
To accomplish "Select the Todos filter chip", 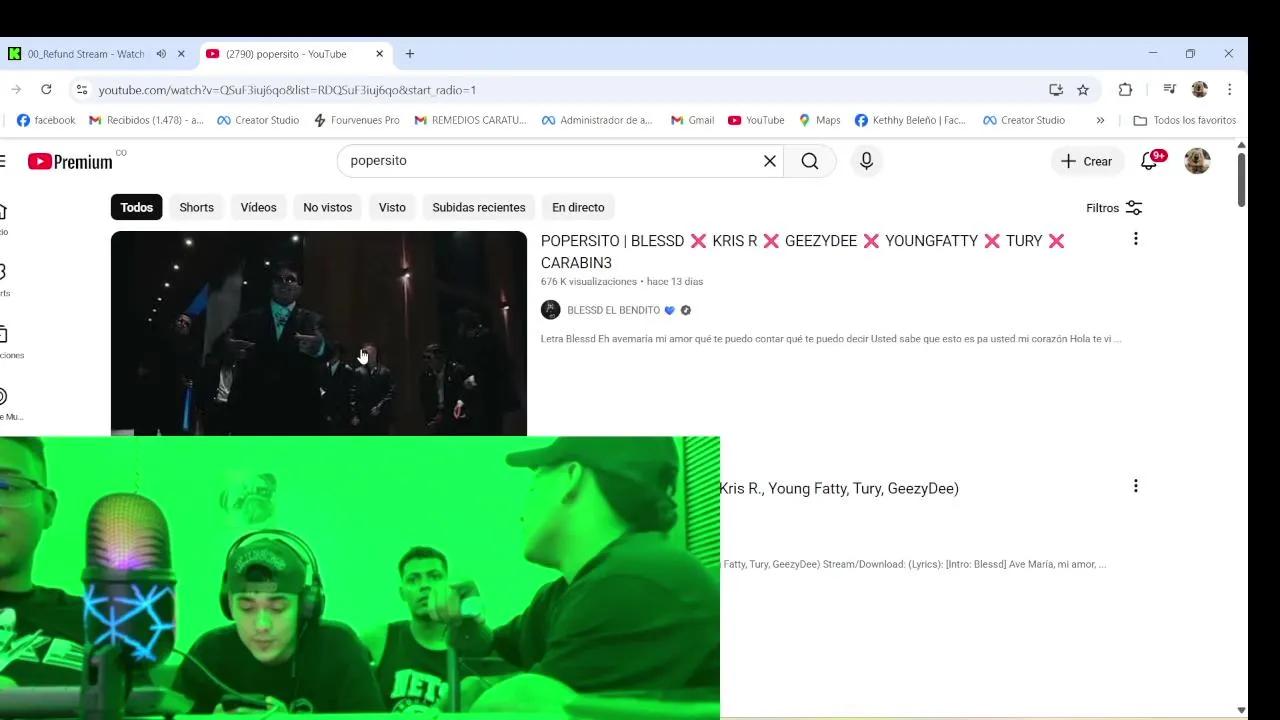I will pos(137,207).
